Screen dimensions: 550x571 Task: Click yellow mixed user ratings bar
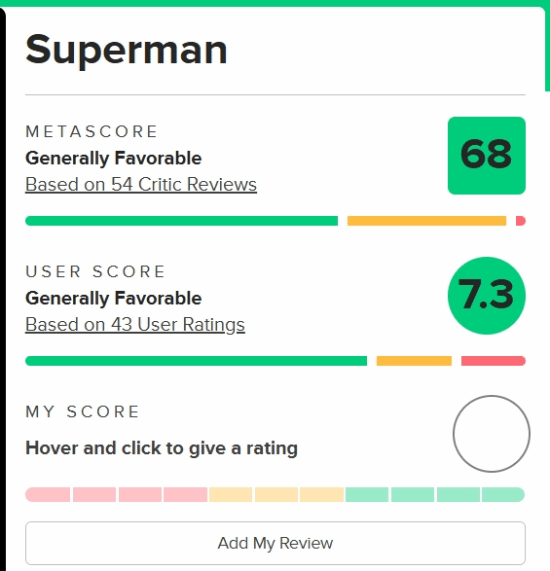click(x=414, y=361)
